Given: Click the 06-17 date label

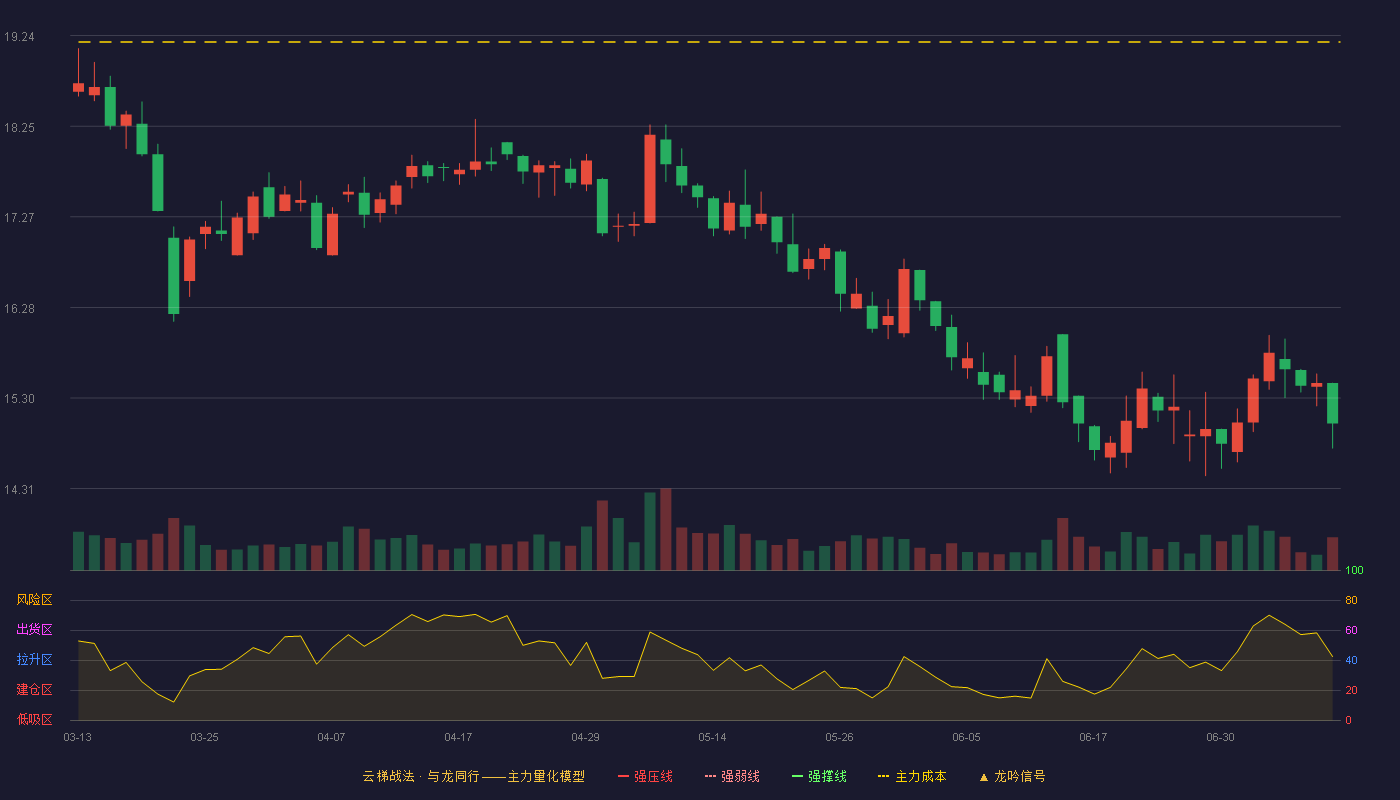Looking at the screenshot, I should pos(1093,737).
